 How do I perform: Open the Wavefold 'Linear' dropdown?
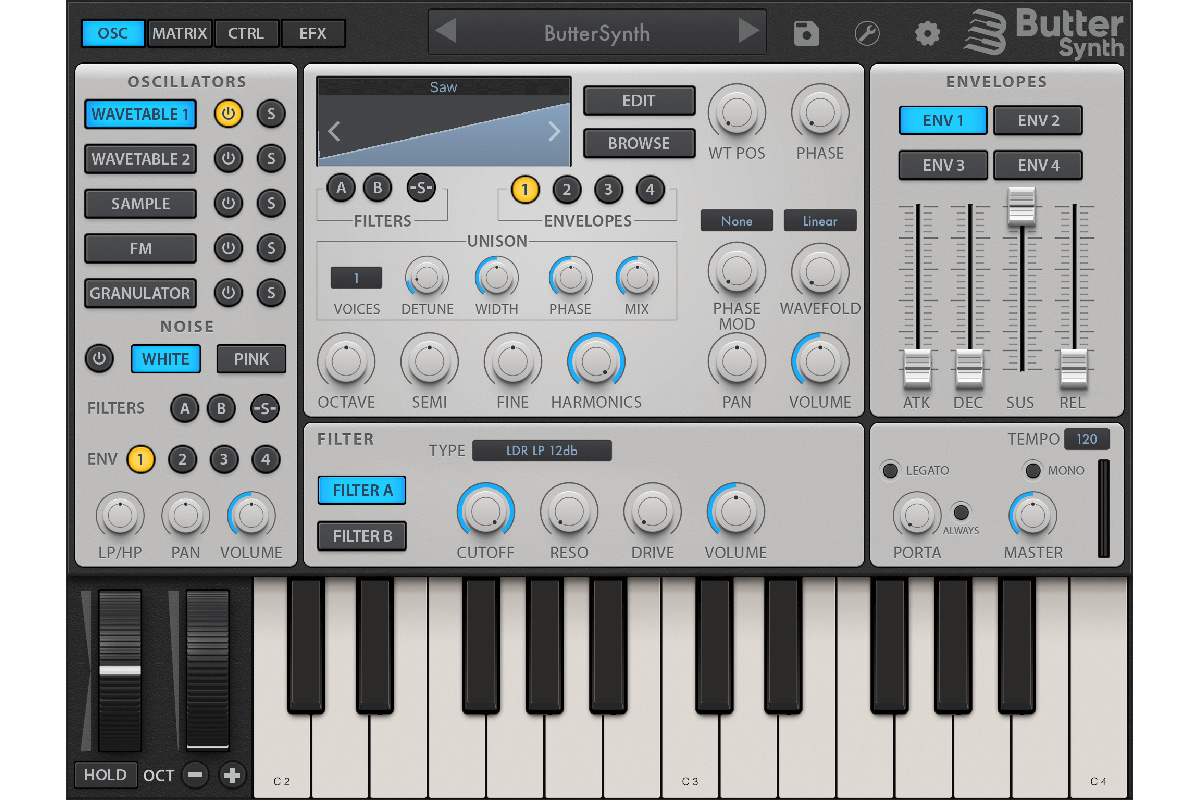(x=820, y=221)
